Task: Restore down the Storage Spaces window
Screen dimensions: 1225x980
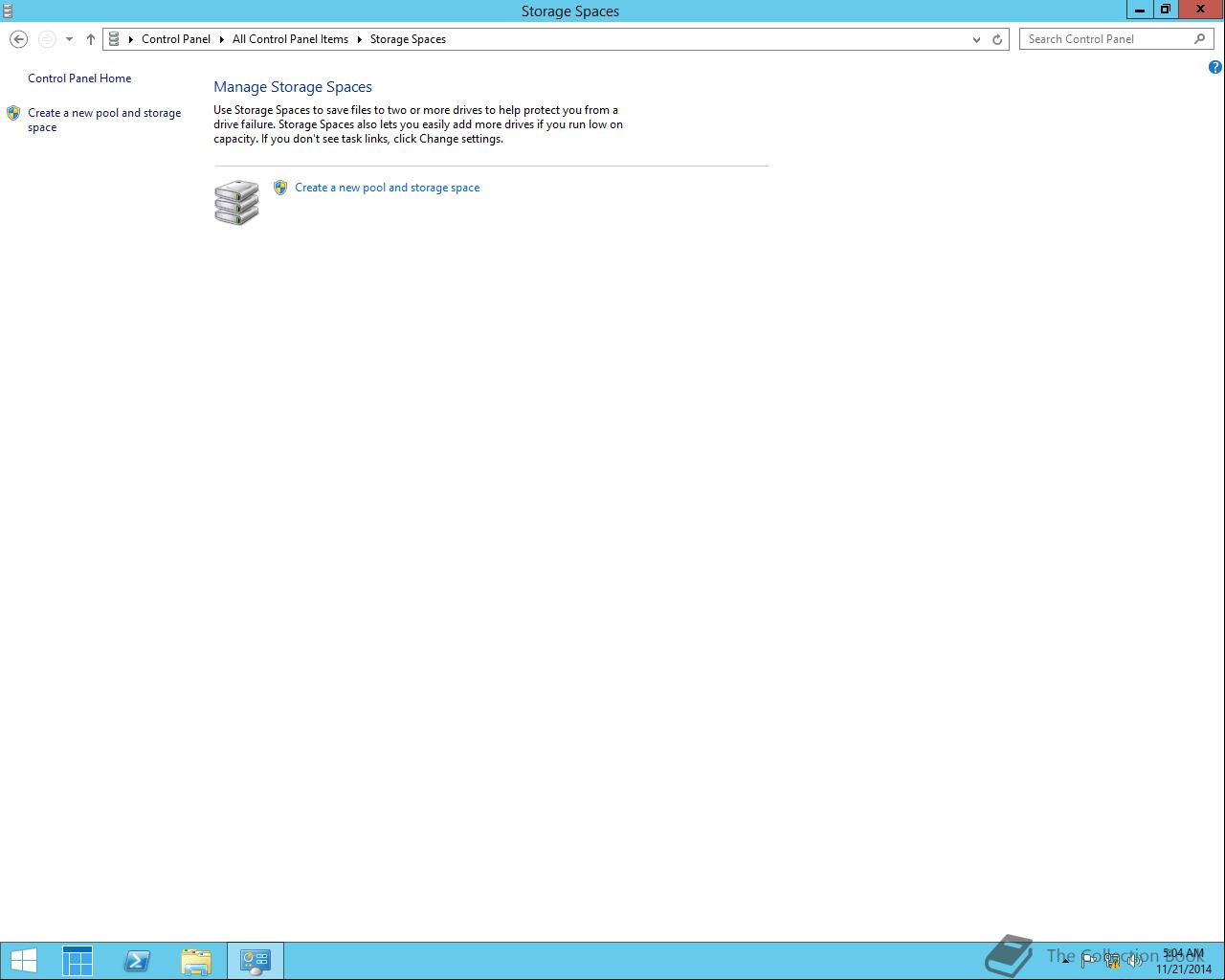Action: click(x=1165, y=10)
